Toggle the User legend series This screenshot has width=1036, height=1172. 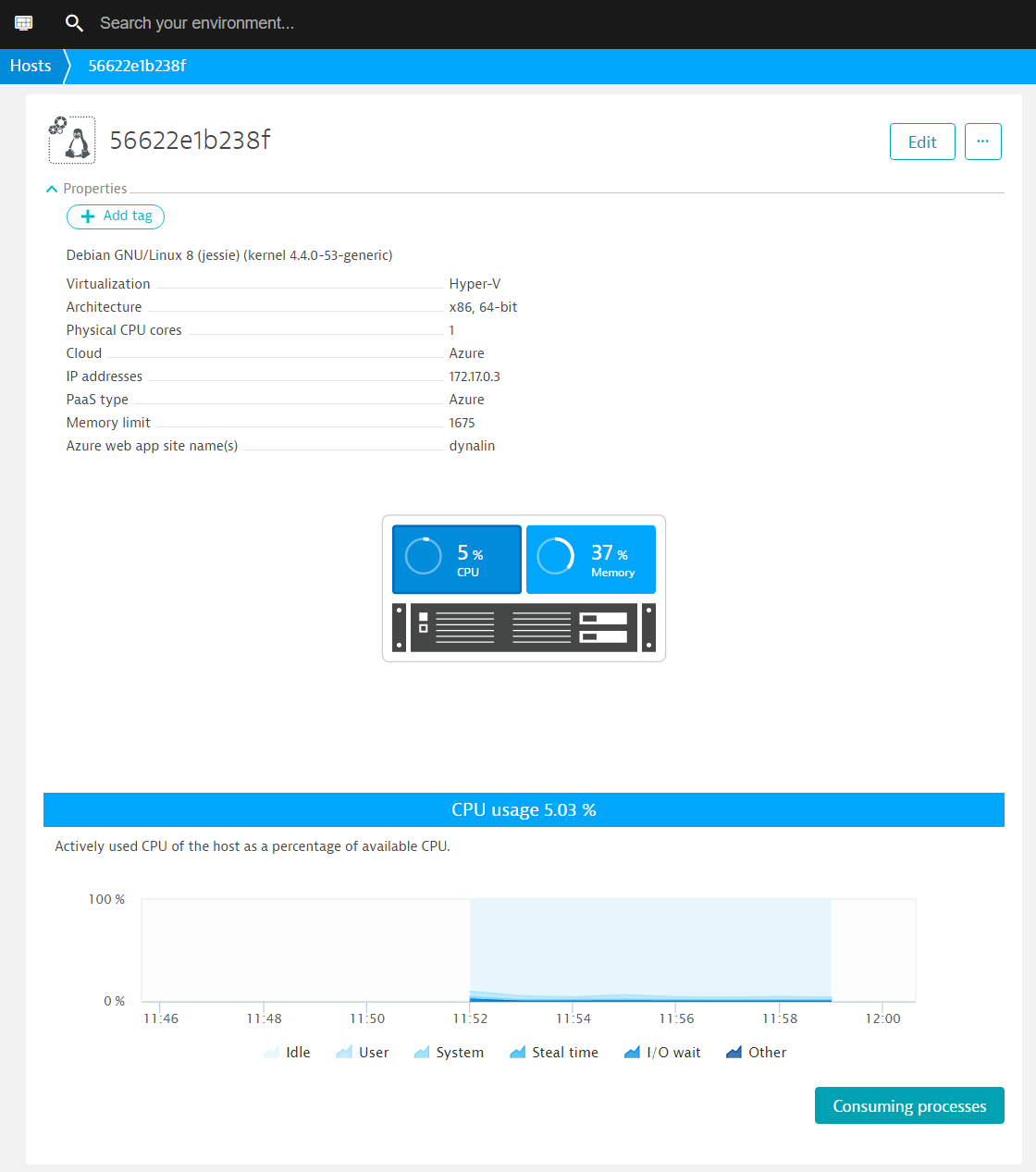pos(362,1053)
